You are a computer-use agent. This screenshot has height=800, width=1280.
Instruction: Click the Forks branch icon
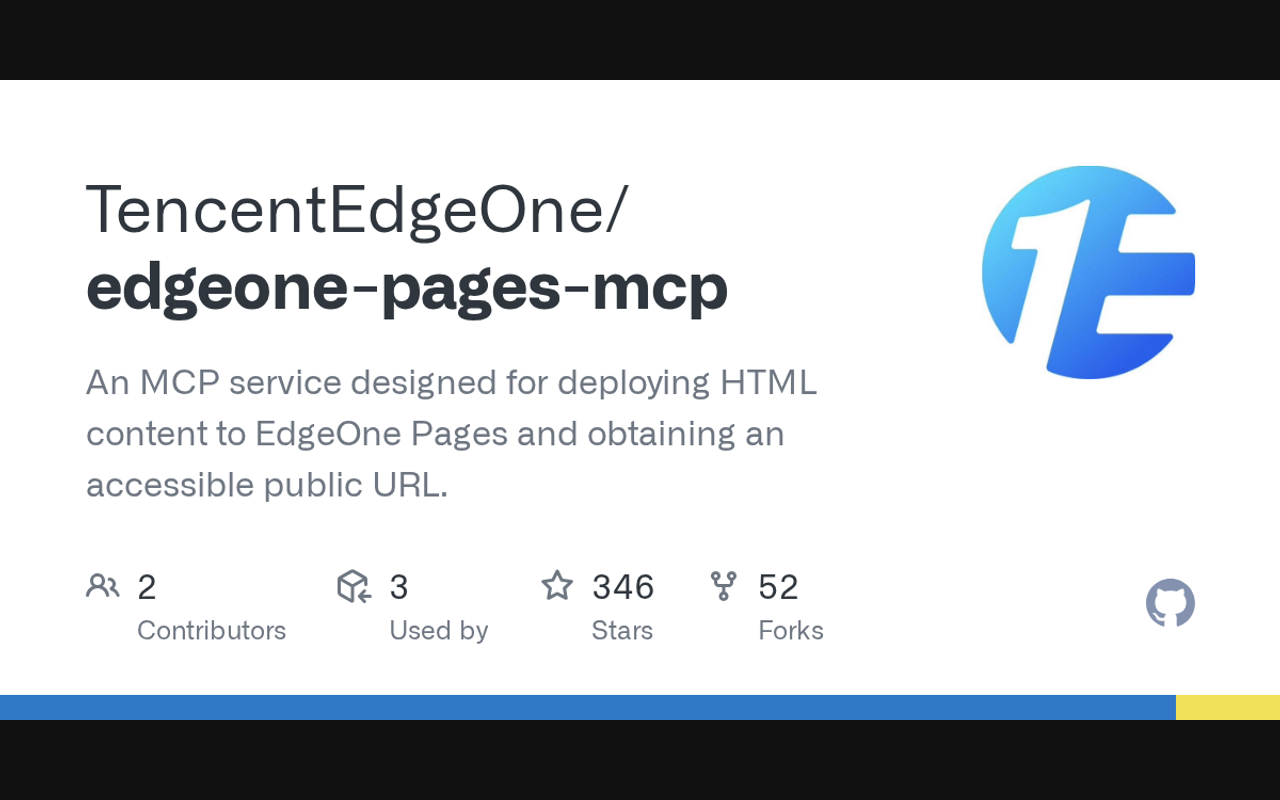click(x=723, y=586)
